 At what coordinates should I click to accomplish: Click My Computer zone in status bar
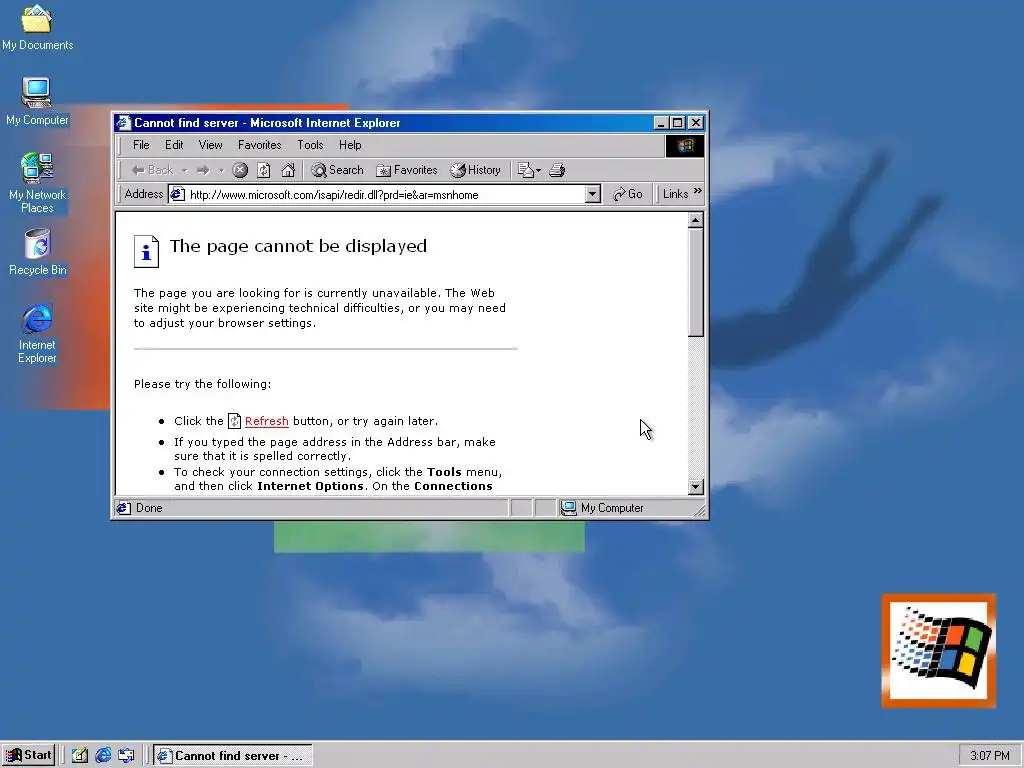point(603,508)
